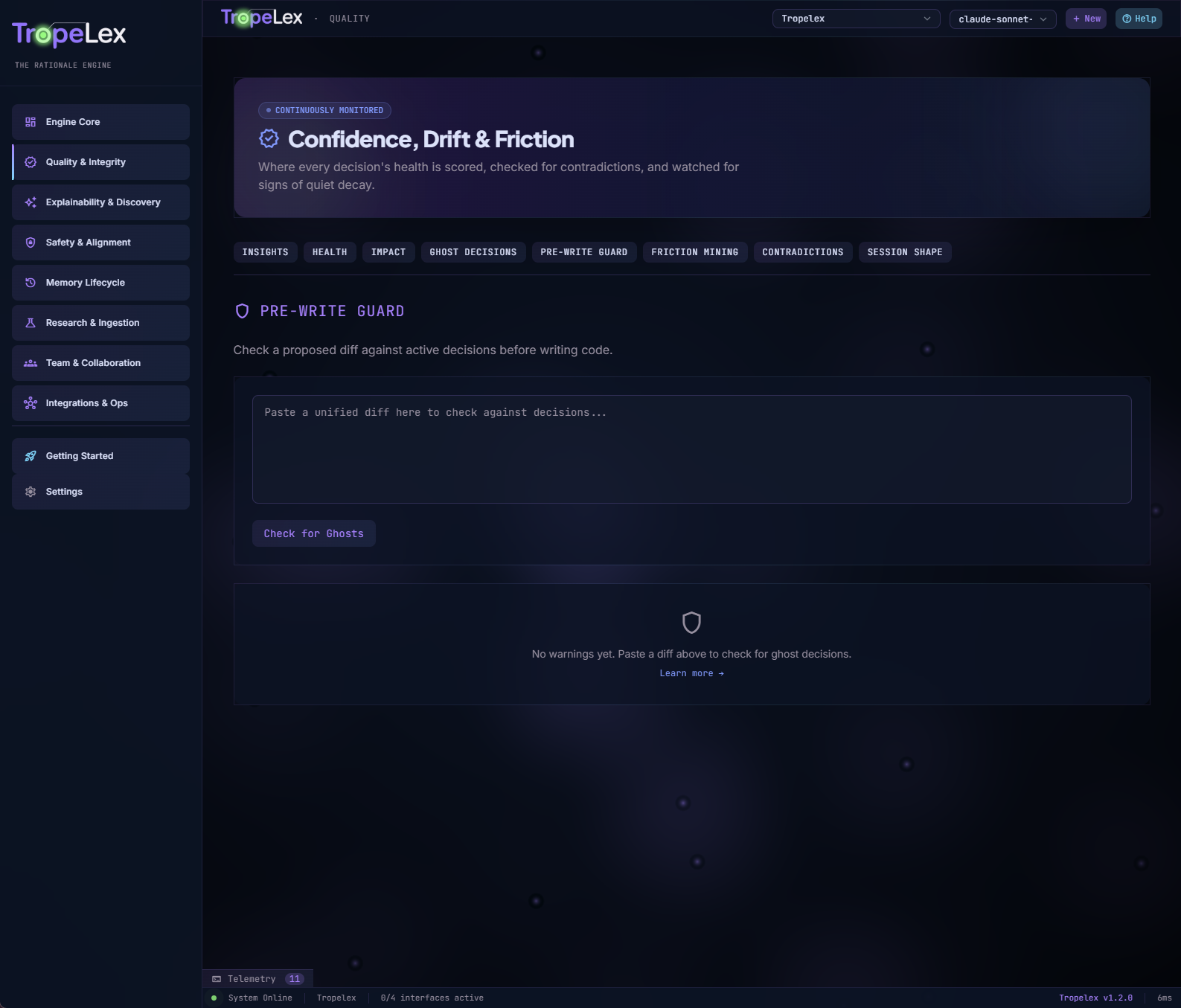Click the shield icon in the empty warnings panel
1181x1008 pixels.
coord(692,623)
